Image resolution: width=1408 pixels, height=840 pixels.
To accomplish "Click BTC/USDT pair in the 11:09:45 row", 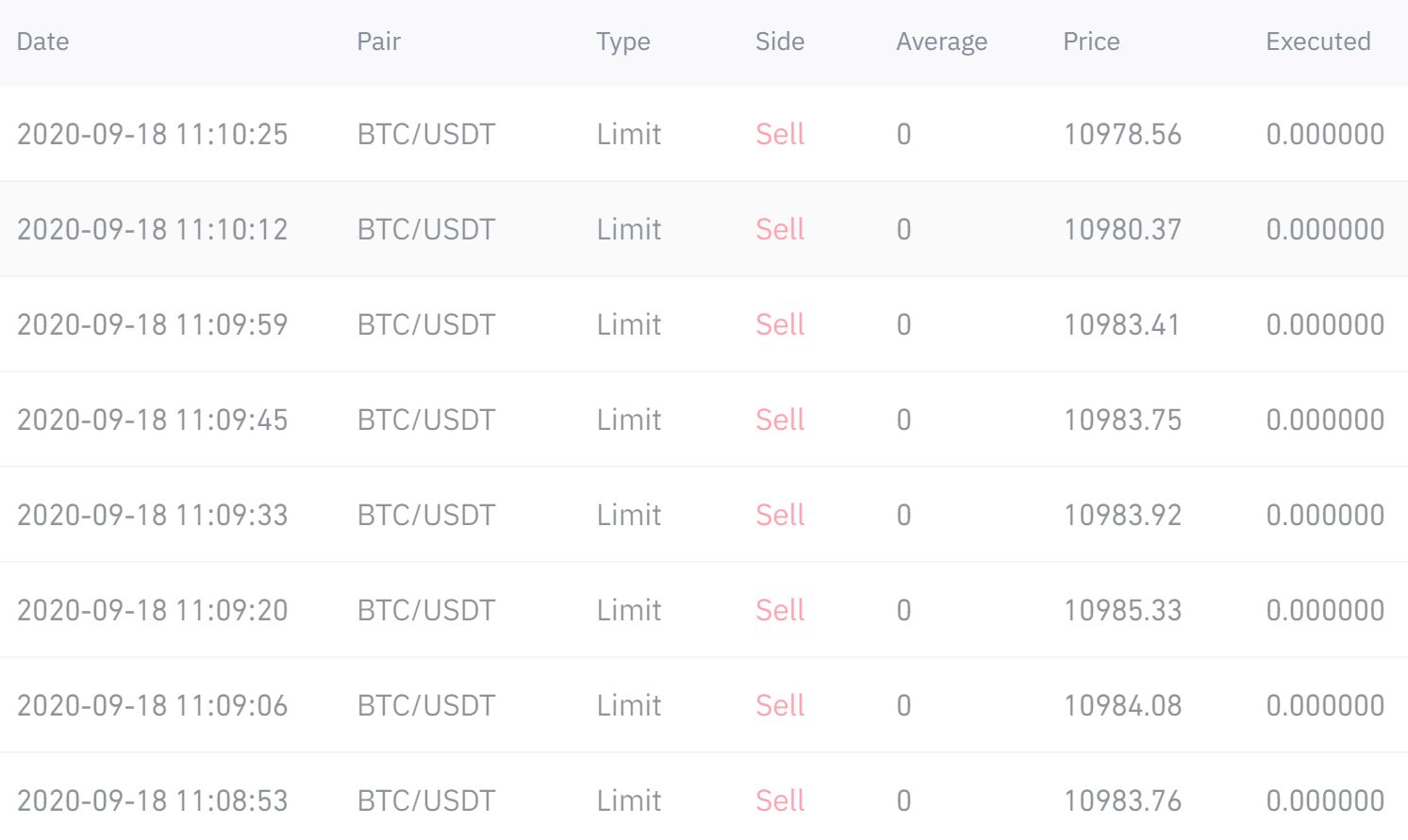I will click(426, 420).
